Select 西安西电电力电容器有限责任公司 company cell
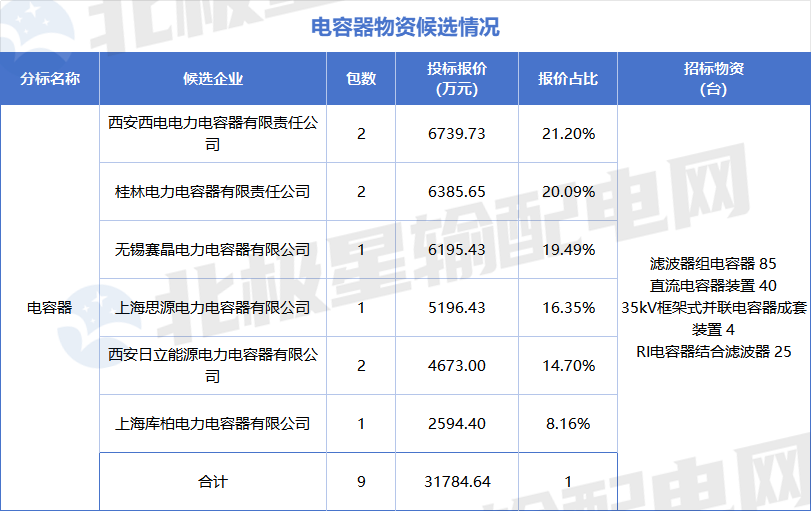 pyautogui.click(x=213, y=133)
